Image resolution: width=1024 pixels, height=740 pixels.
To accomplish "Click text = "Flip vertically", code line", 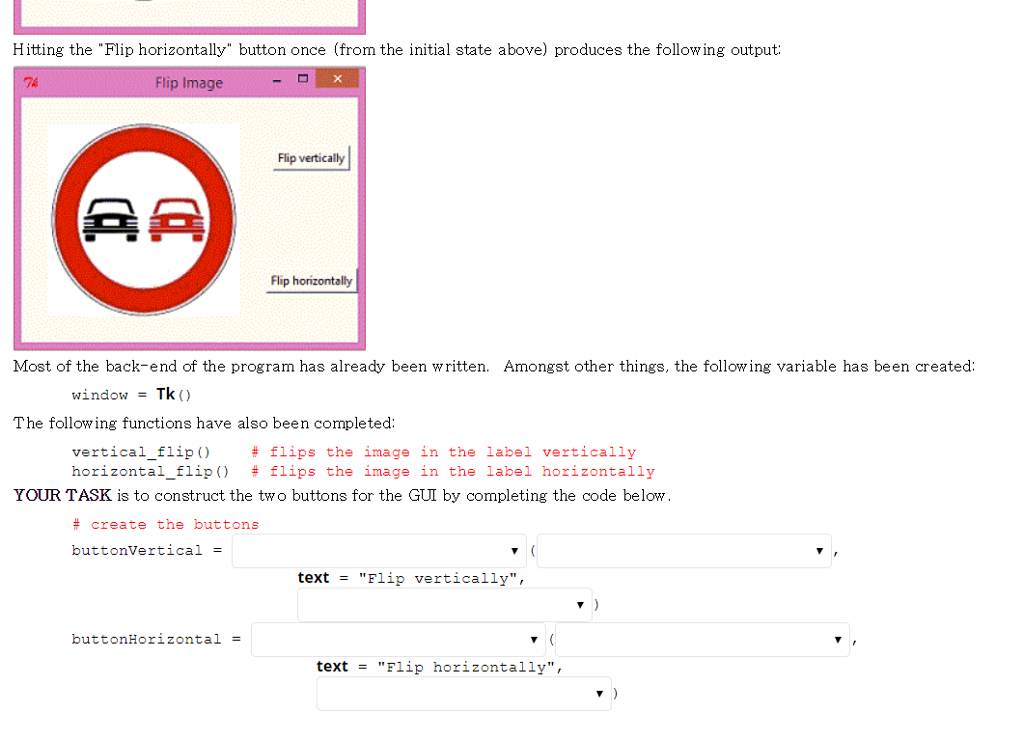I will 411,578.
